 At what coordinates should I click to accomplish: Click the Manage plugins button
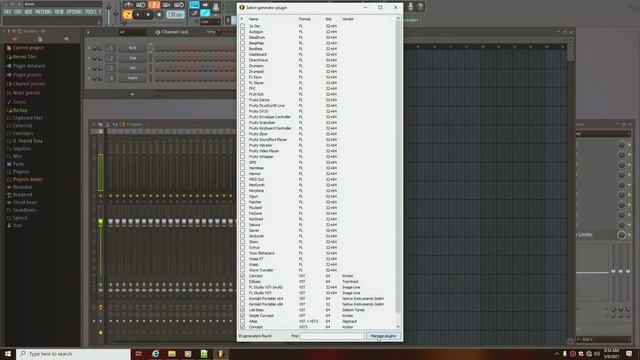coord(383,336)
